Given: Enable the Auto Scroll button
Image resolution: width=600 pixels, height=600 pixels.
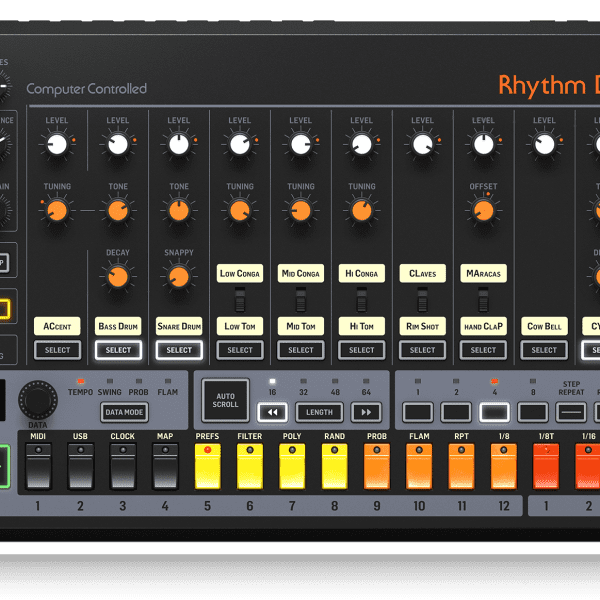Looking at the screenshot, I should (x=225, y=400).
